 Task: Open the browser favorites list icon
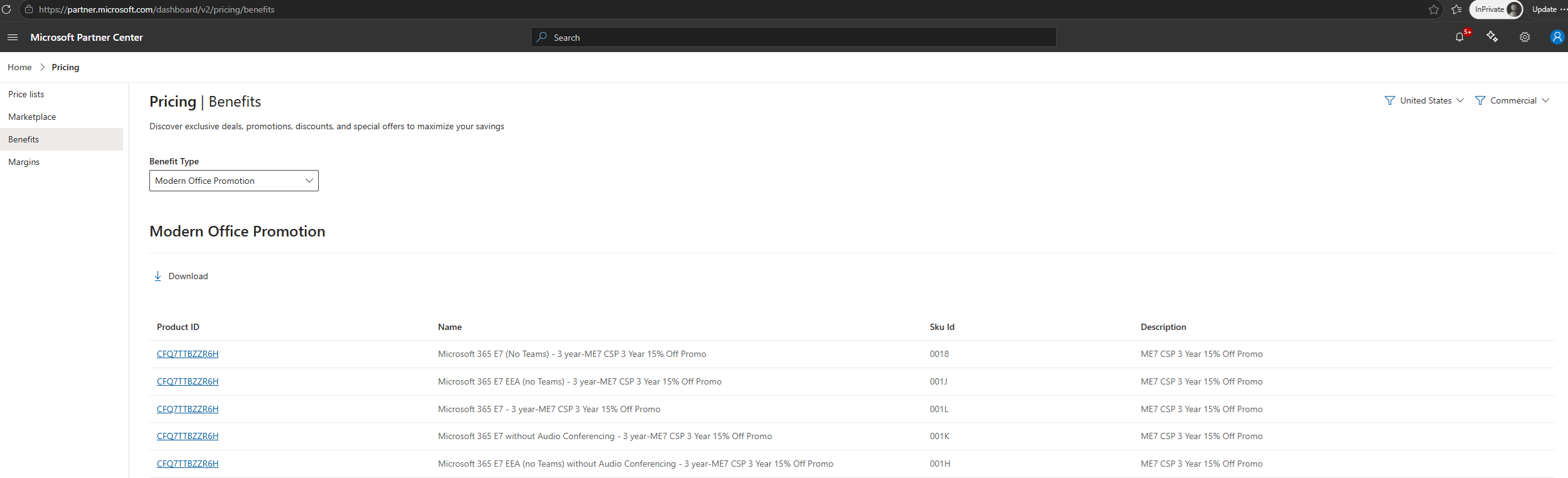(1456, 9)
